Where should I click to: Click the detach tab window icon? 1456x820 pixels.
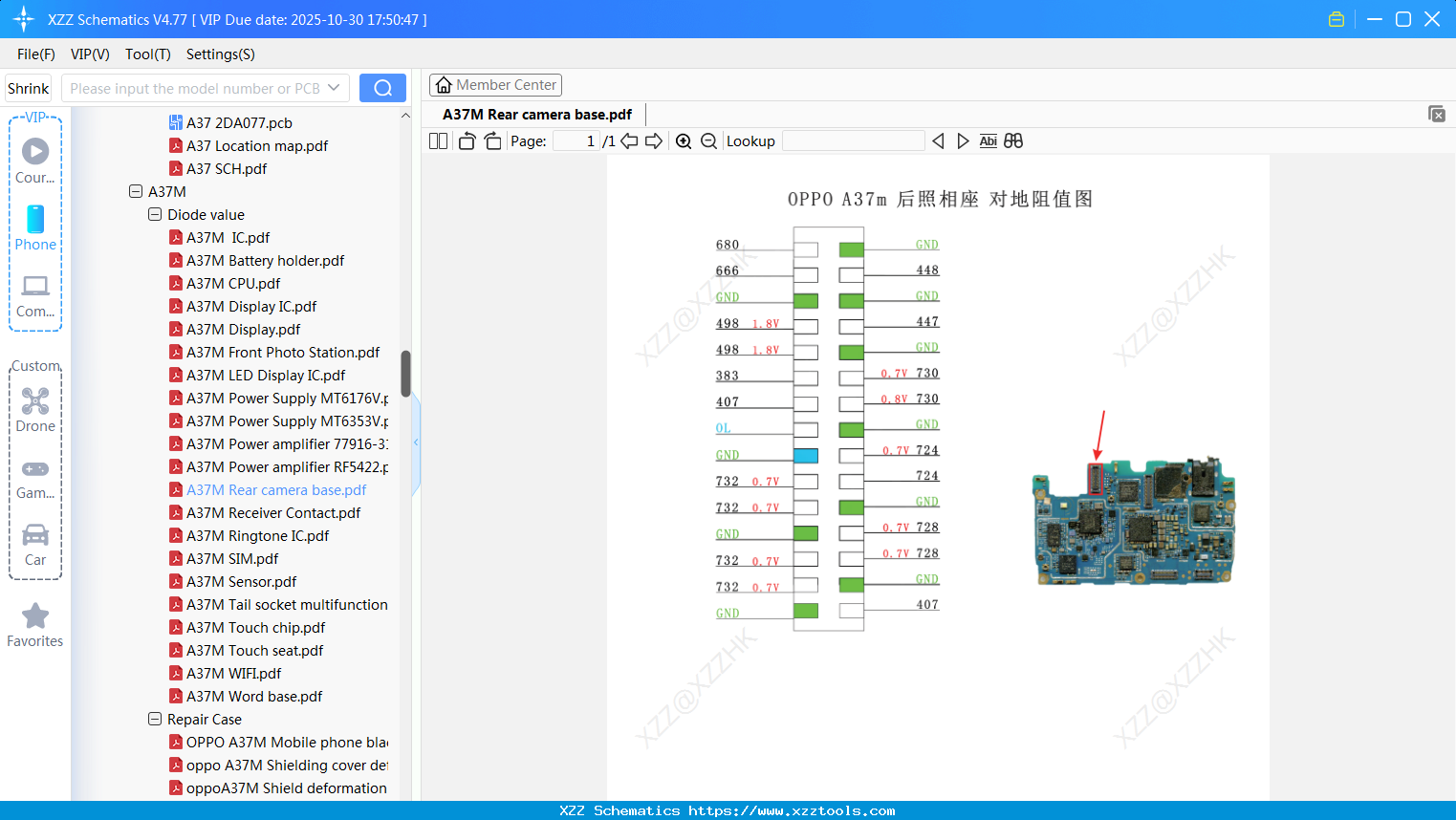[1437, 114]
